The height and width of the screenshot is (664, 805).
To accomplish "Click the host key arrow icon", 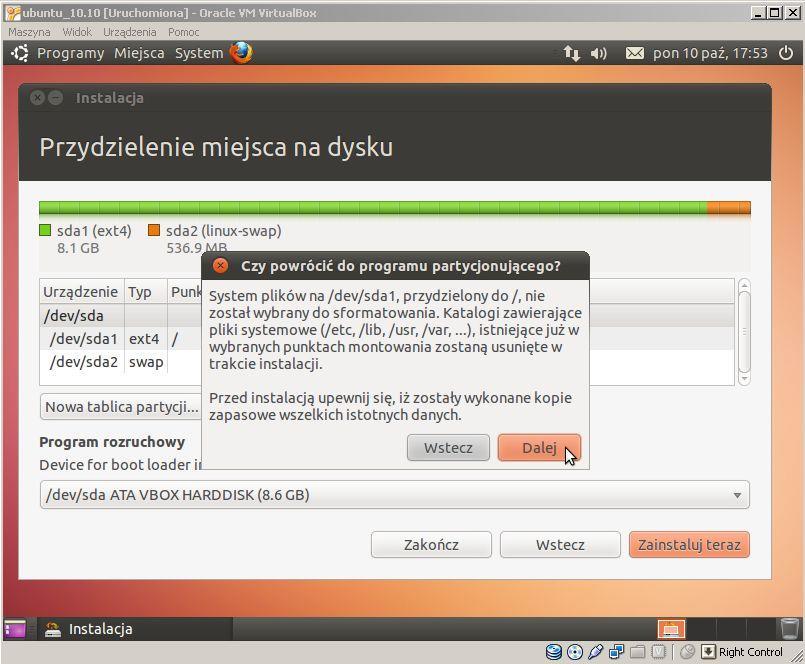I will click(708, 652).
